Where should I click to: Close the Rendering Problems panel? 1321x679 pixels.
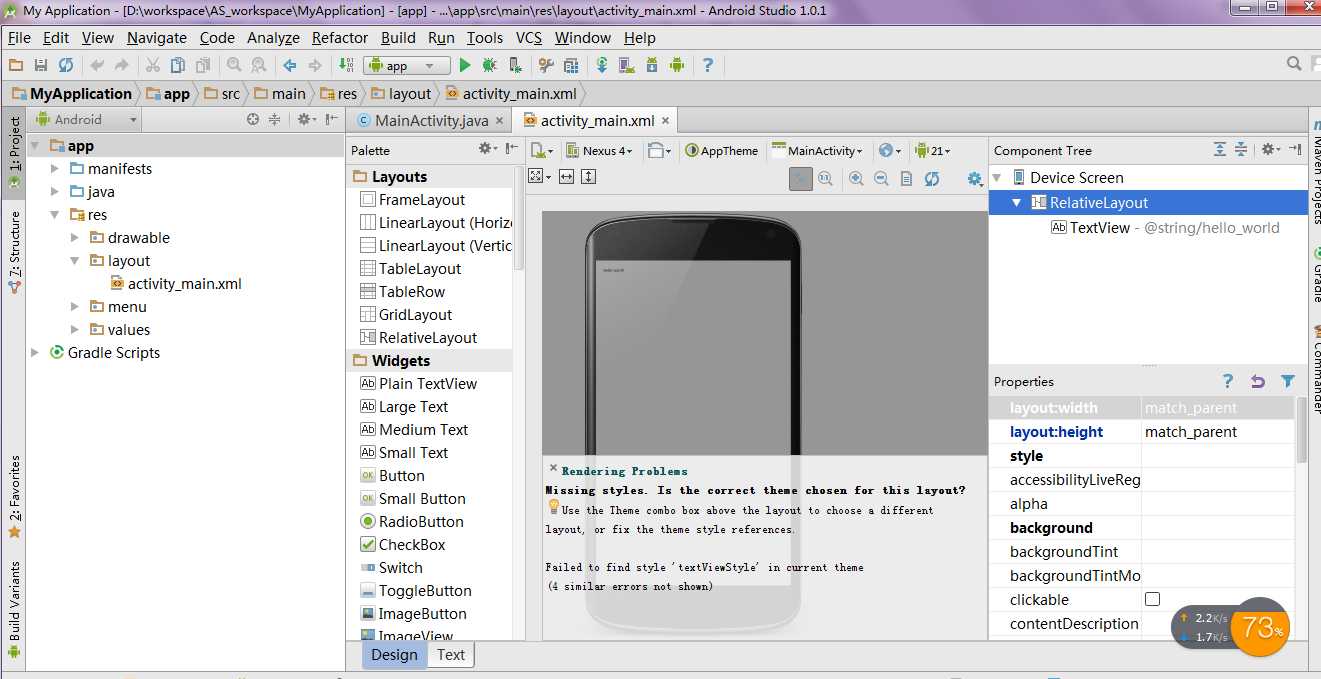[553, 467]
